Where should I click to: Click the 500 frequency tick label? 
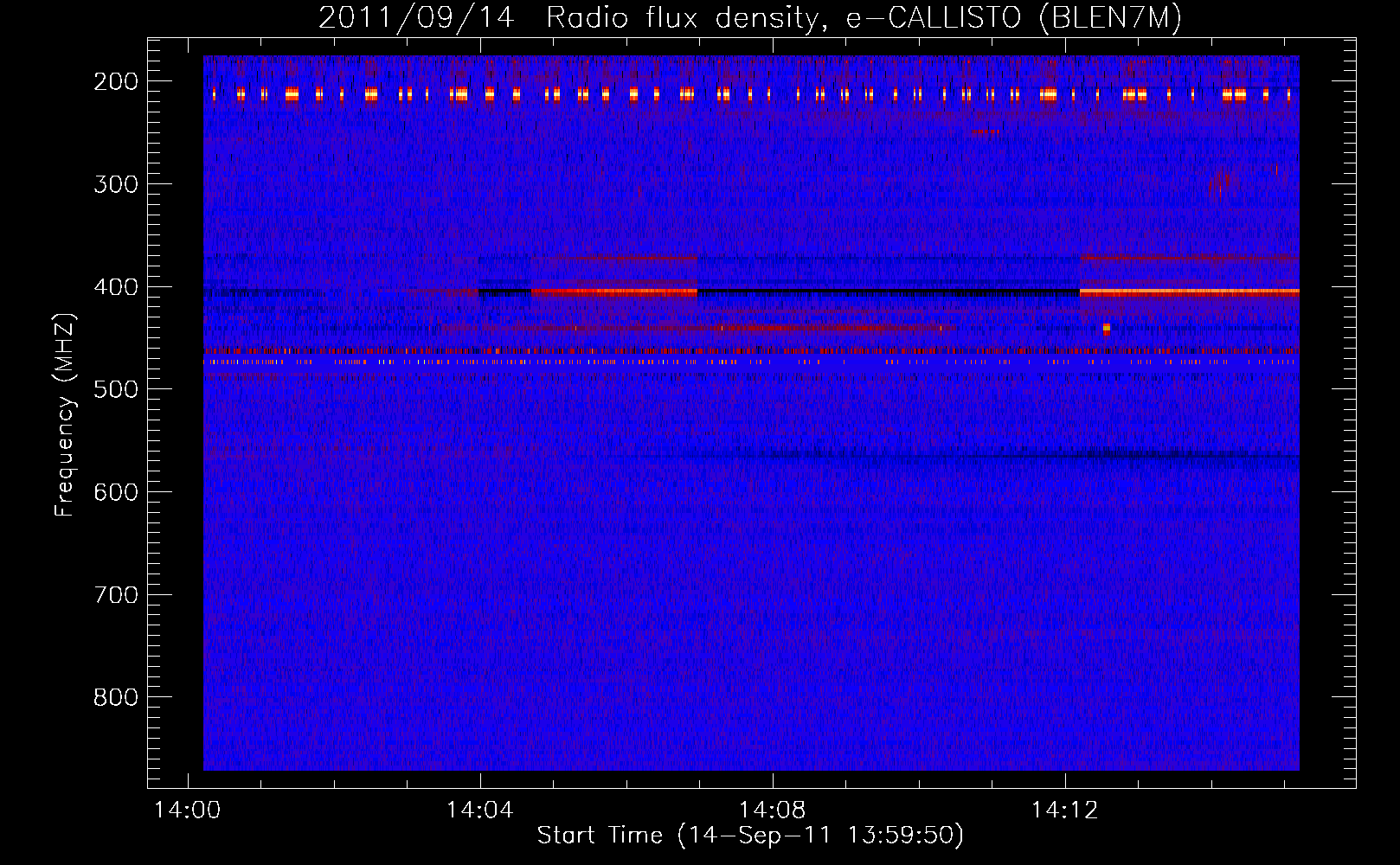pos(115,389)
